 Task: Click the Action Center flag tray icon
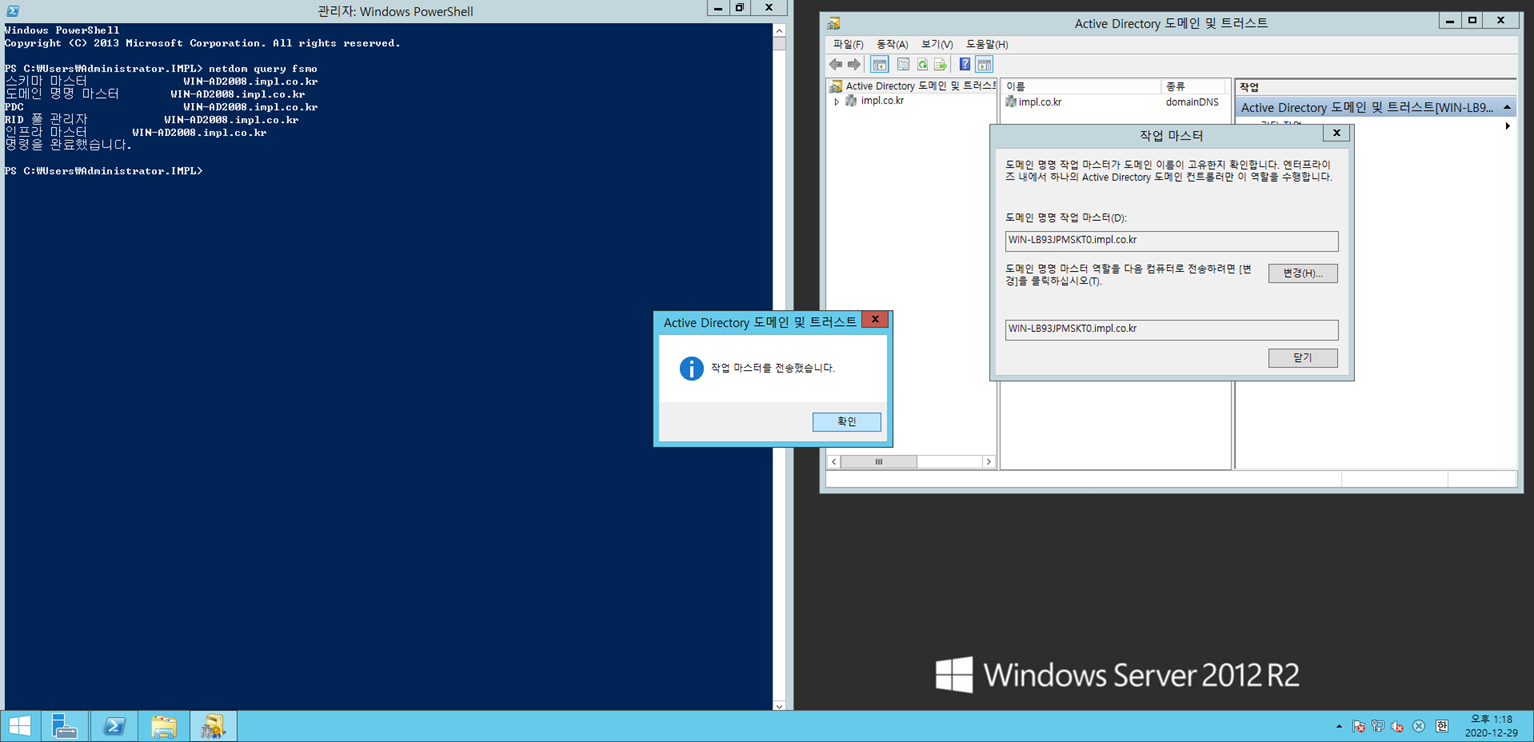(x=1358, y=726)
